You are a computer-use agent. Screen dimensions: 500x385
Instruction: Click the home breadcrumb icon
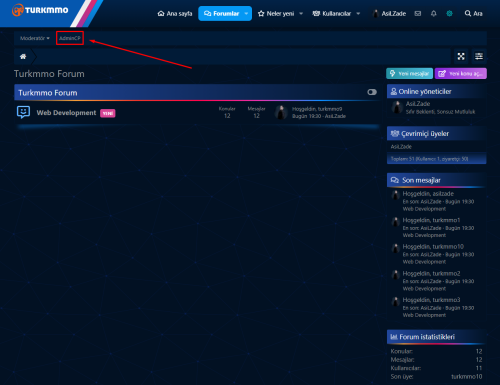click(23, 56)
